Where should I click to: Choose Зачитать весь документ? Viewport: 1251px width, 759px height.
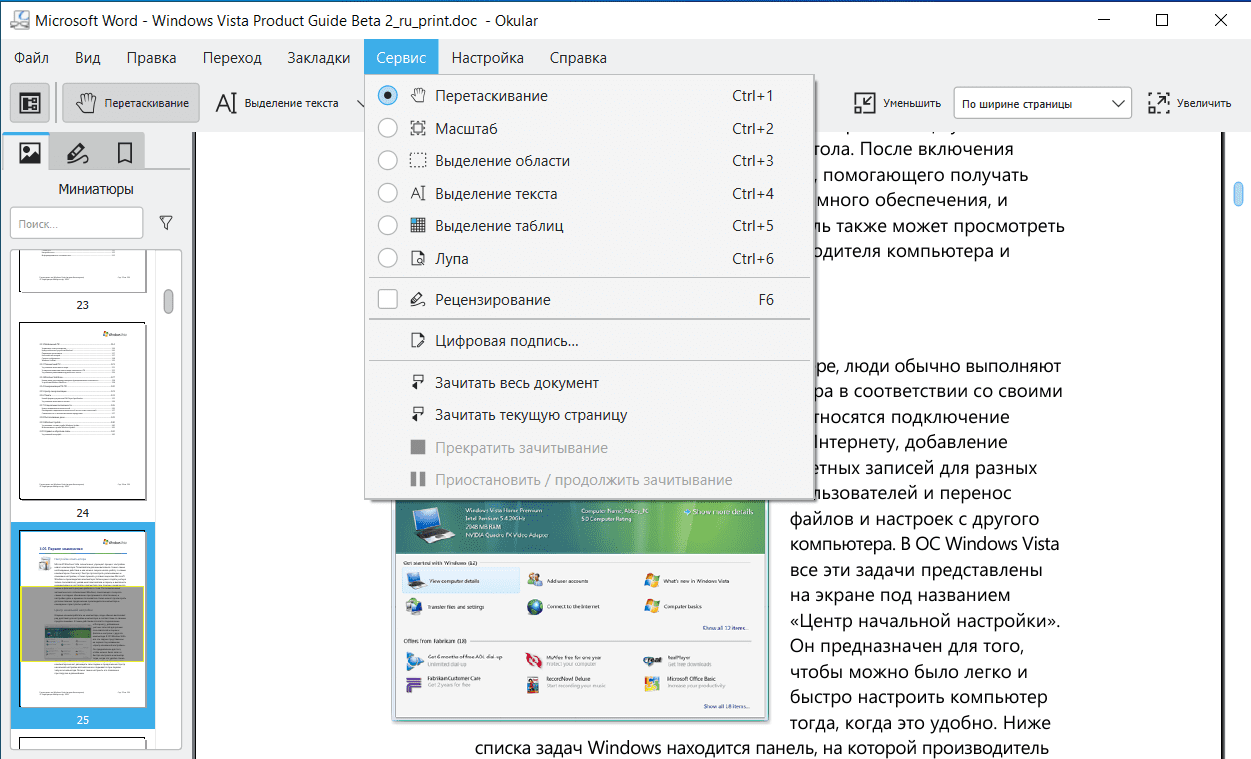tap(589, 383)
